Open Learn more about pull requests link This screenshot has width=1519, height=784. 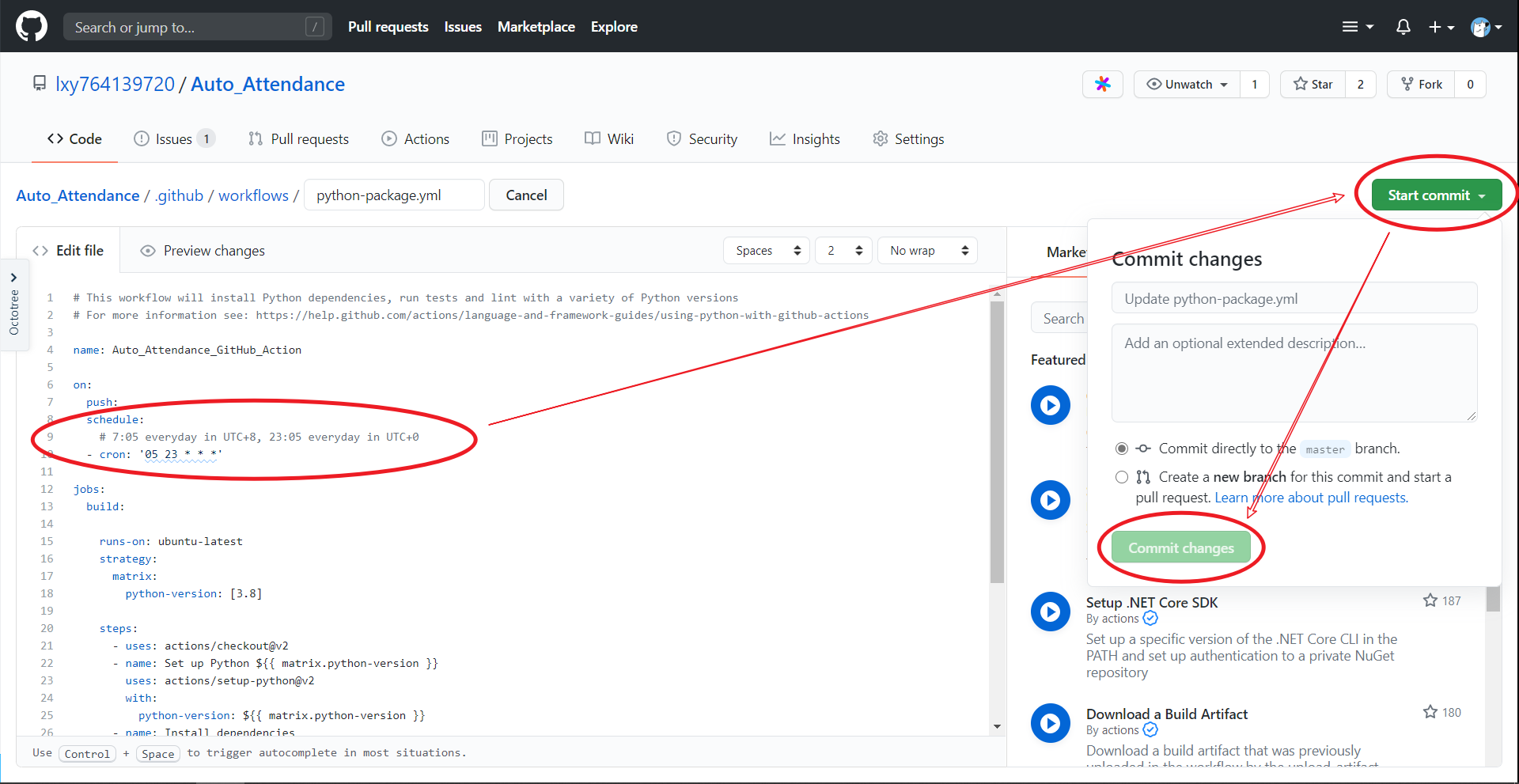pos(1311,498)
